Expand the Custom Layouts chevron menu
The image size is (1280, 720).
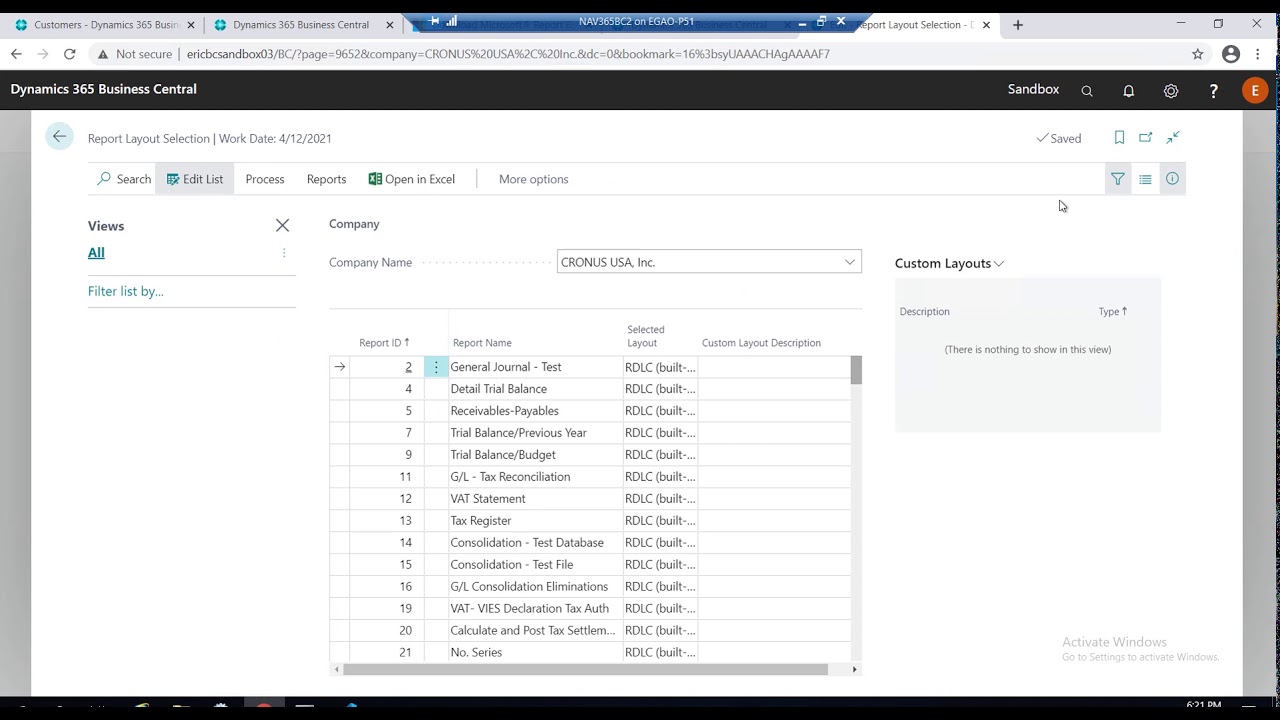(999, 263)
